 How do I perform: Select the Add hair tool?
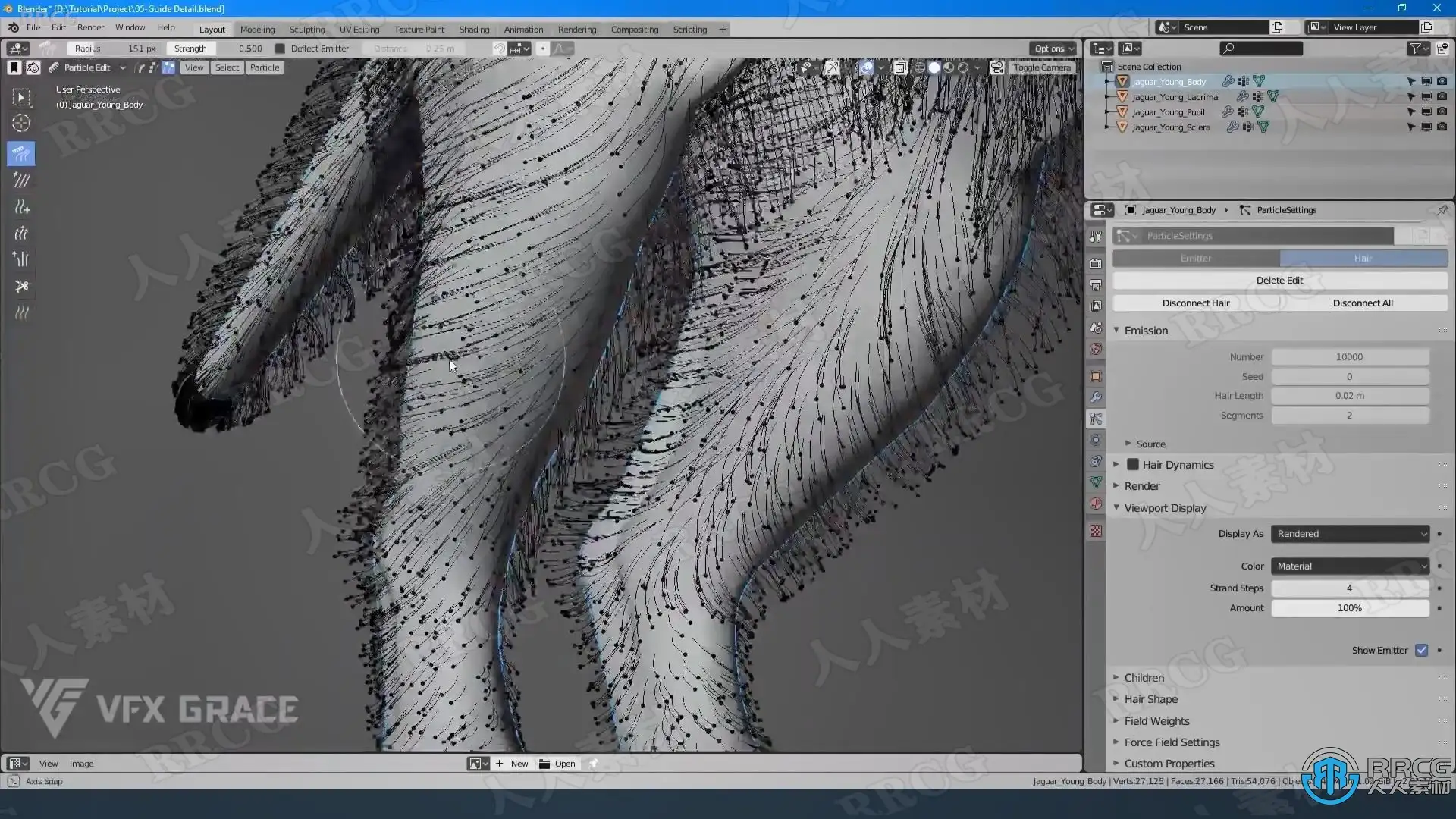[21, 207]
